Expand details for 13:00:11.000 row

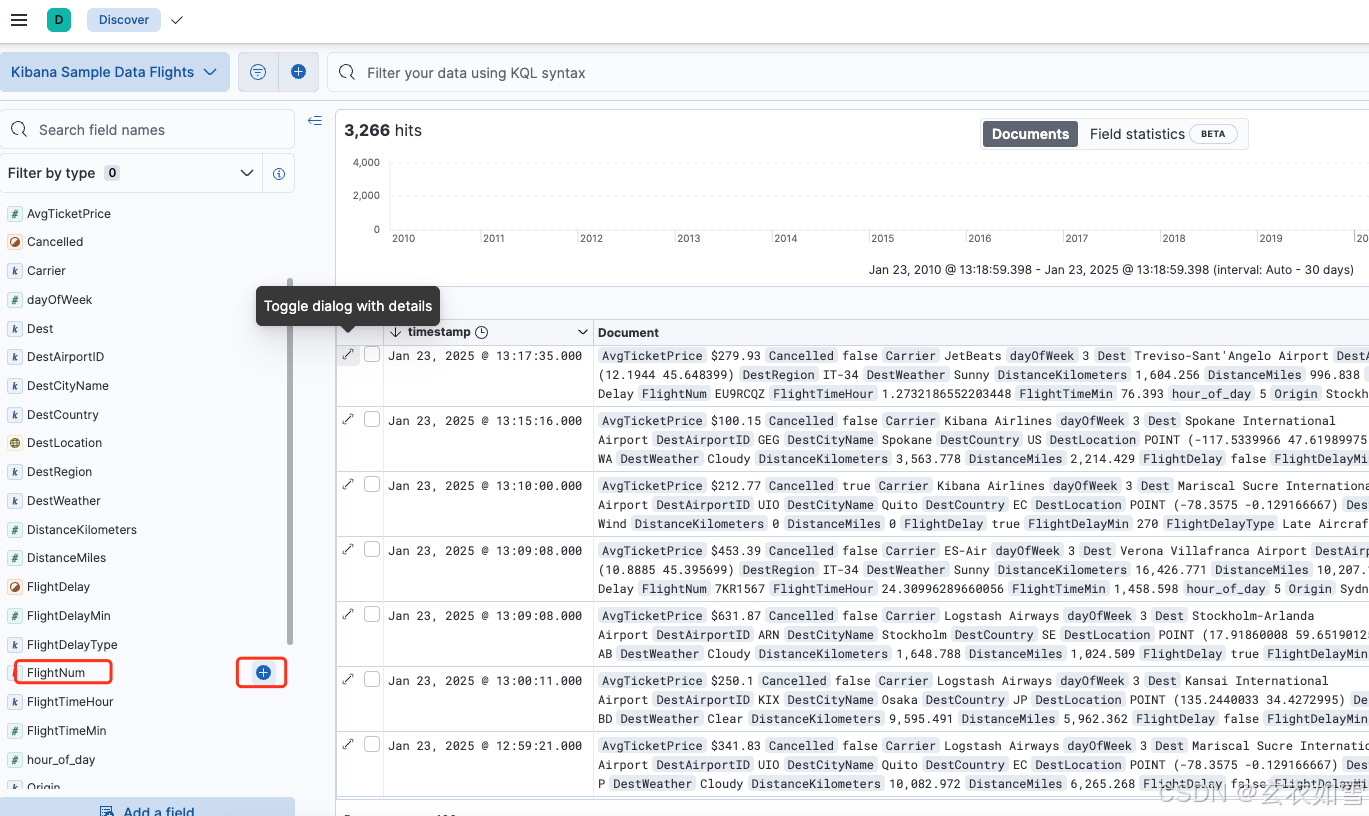point(348,679)
